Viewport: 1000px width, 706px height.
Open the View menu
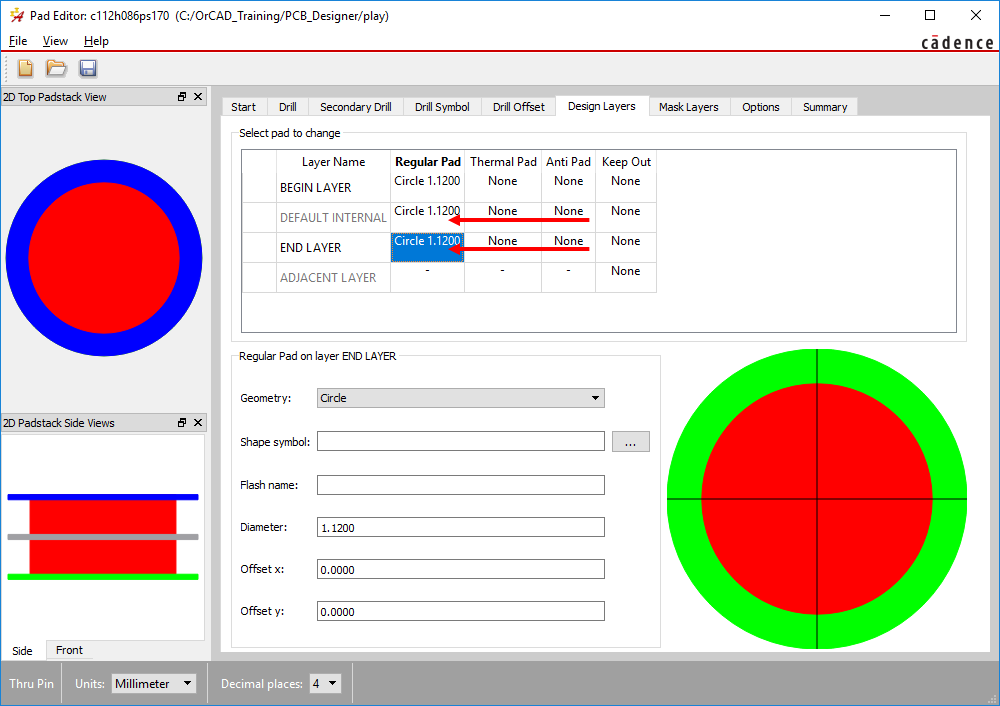55,41
